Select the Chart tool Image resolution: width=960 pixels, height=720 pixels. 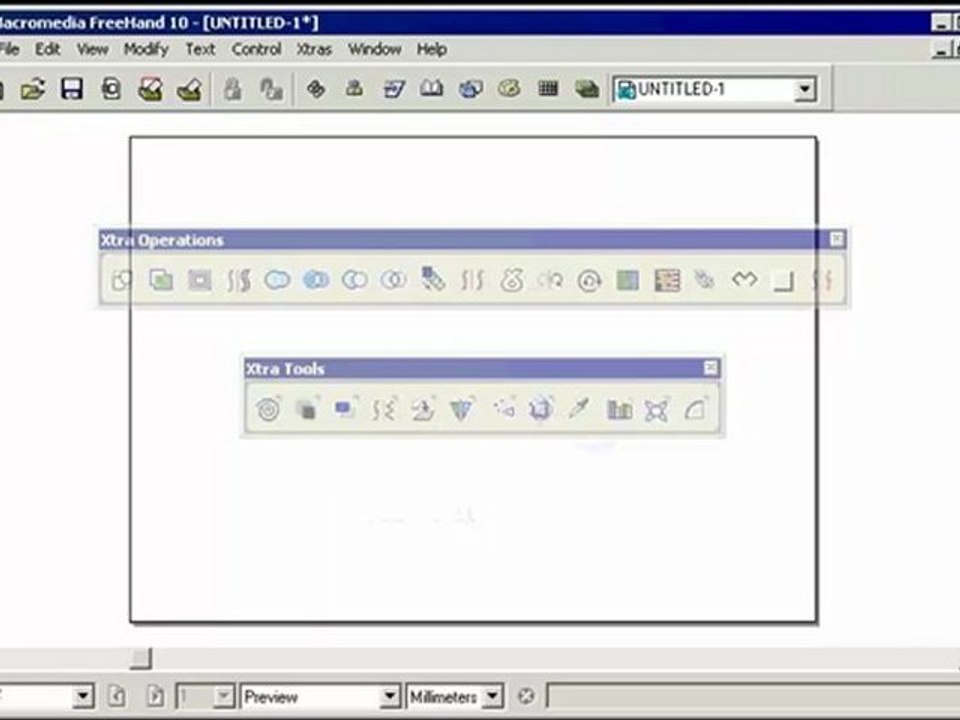pyautogui.click(x=619, y=409)
